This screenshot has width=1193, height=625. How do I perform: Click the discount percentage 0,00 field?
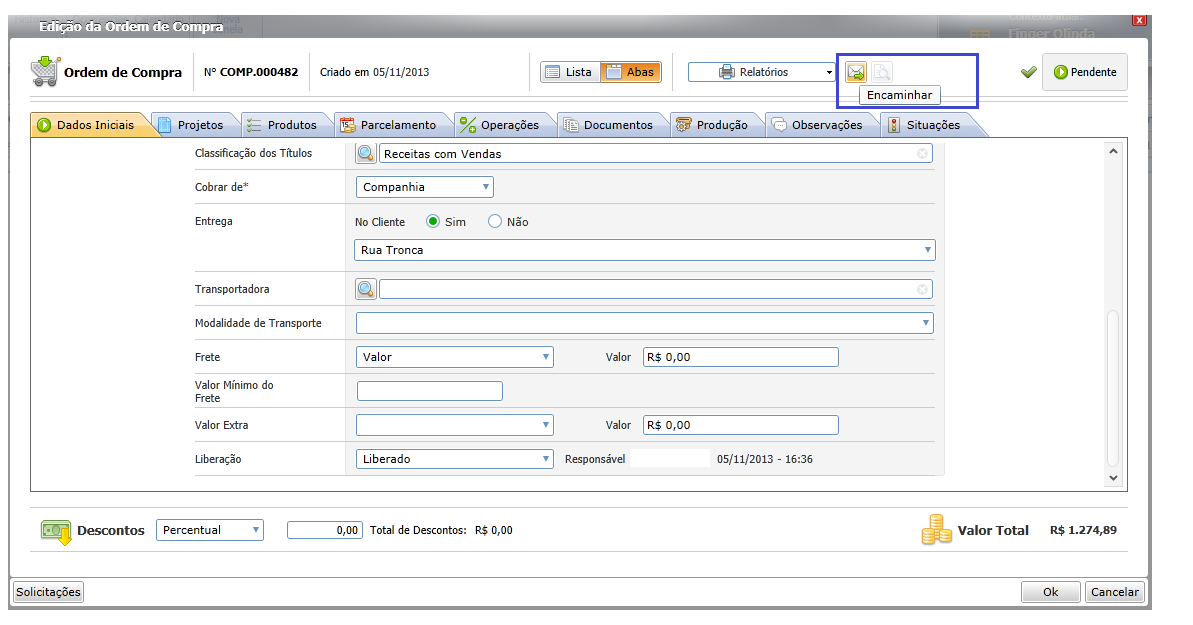pos(325,531)
